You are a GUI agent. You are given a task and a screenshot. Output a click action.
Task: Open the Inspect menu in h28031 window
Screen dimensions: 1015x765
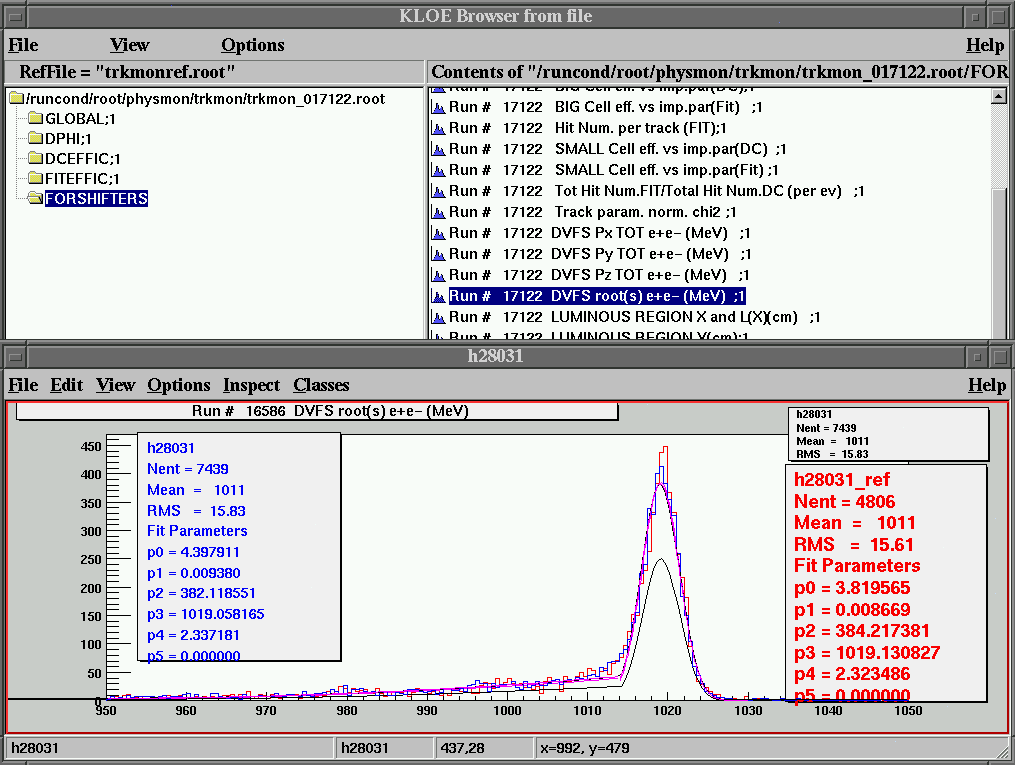click(x=251, y=384)
